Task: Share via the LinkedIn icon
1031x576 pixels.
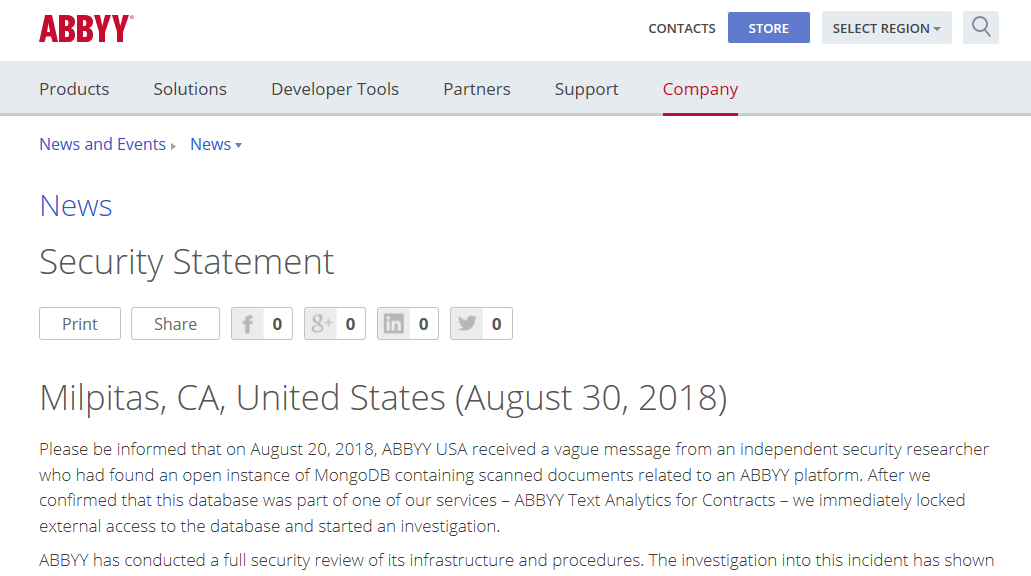Action: (393, 324)
